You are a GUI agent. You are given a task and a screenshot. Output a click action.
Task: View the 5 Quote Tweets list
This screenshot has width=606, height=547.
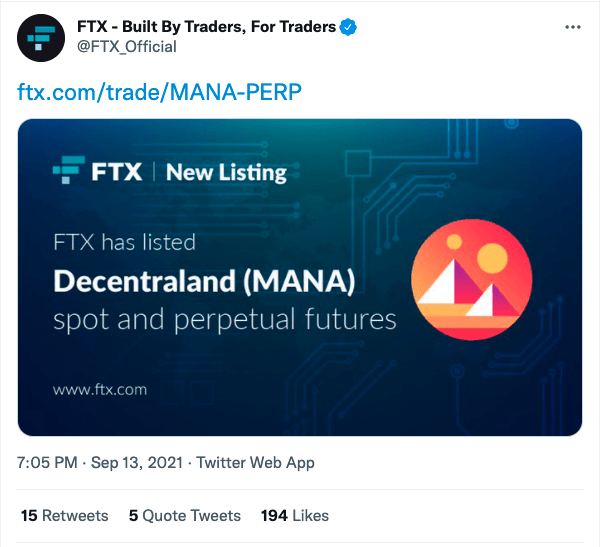click(185, 516)
